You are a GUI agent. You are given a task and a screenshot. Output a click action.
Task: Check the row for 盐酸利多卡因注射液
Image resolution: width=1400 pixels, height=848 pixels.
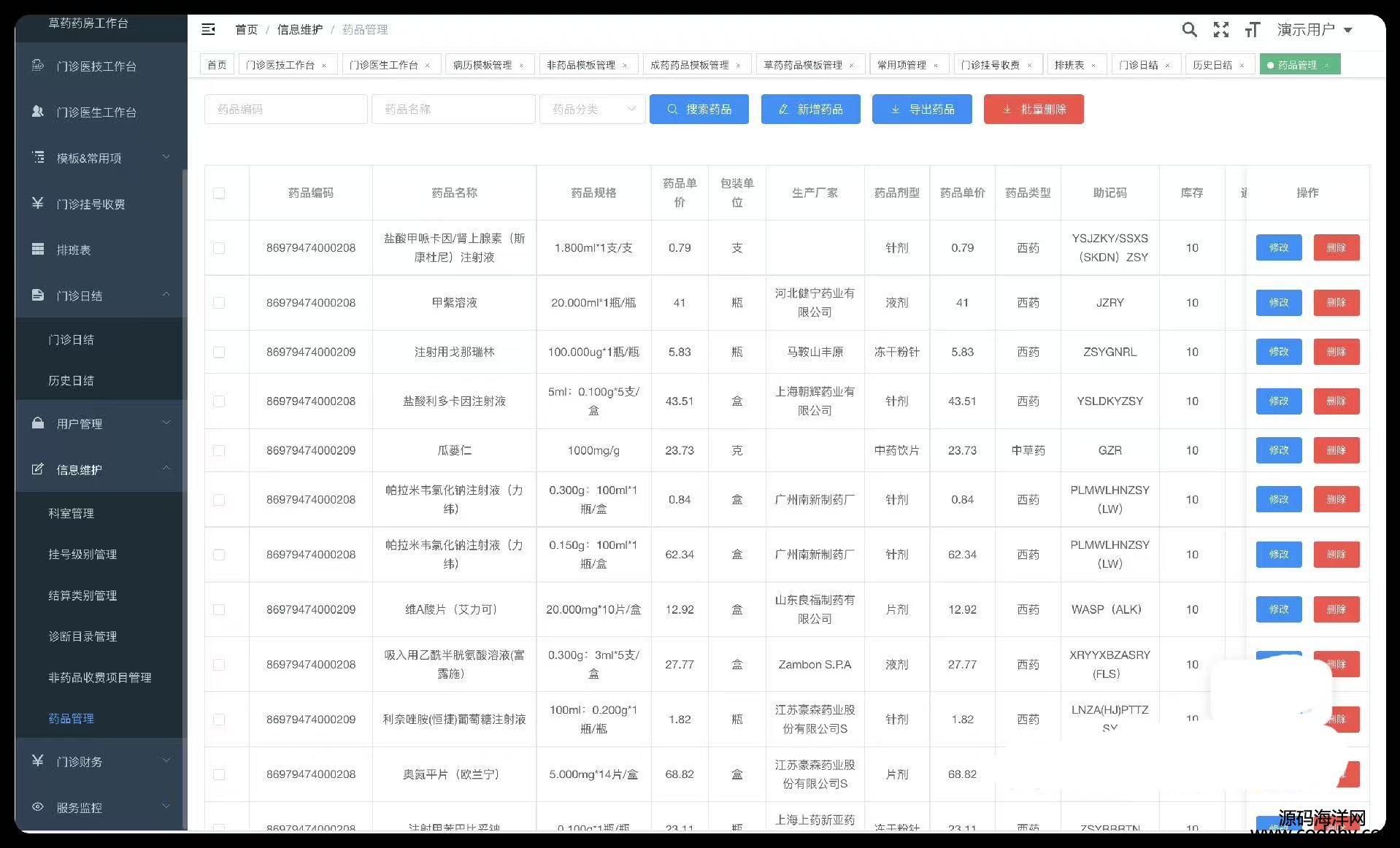(x=219, y=401)
